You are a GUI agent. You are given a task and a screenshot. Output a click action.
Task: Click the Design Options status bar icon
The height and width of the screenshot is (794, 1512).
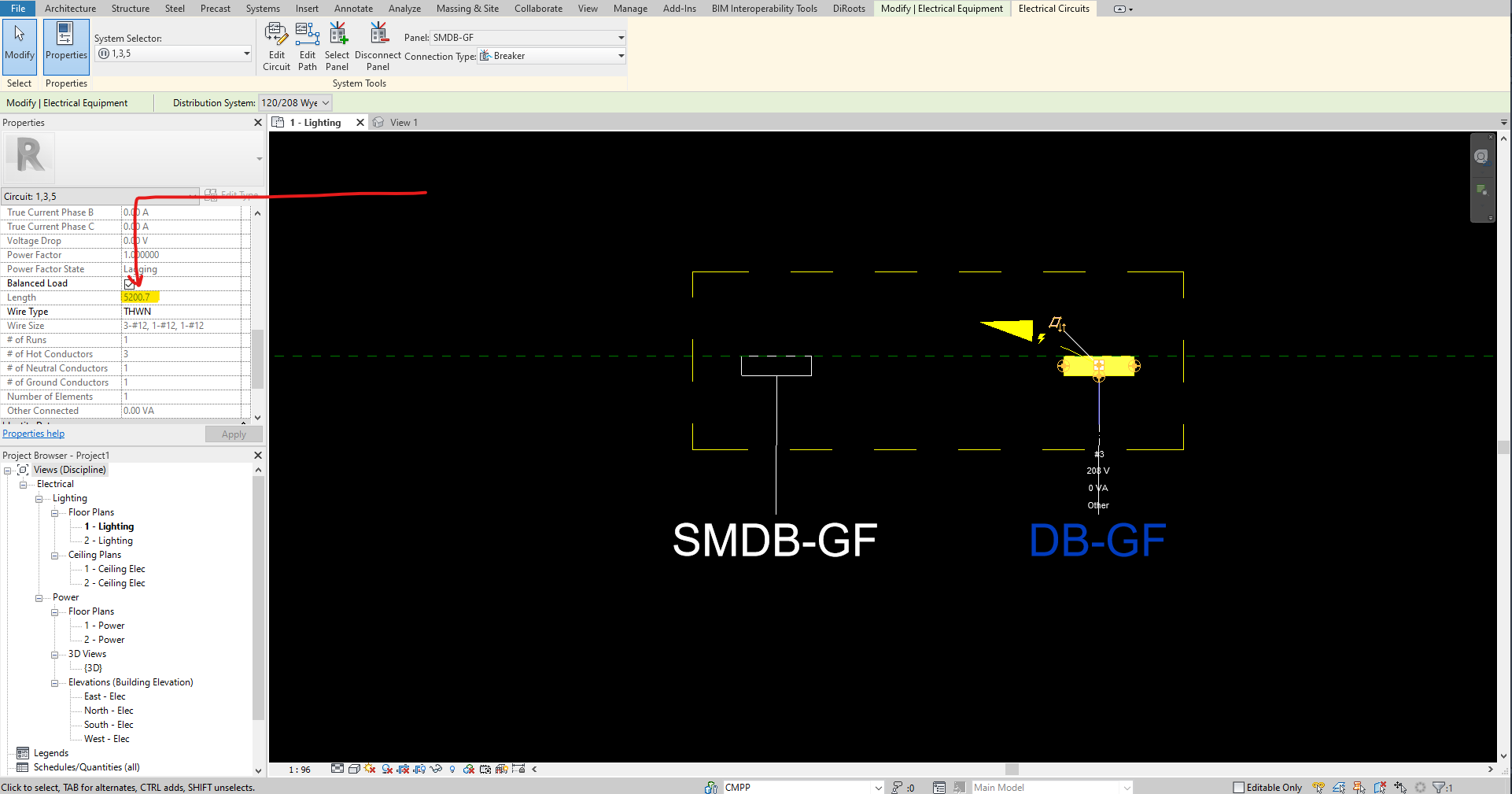[x=939, y=787]
